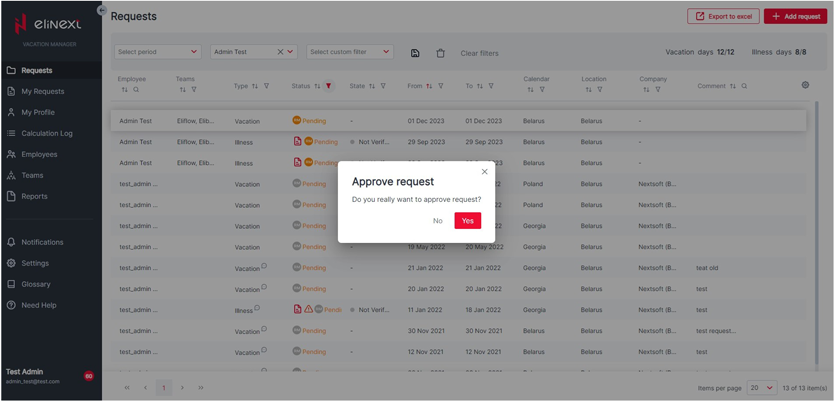Screen dimensions: 834x401
Task: Search in Employee column magnifier icon
Action: click(x=136, y=90)
